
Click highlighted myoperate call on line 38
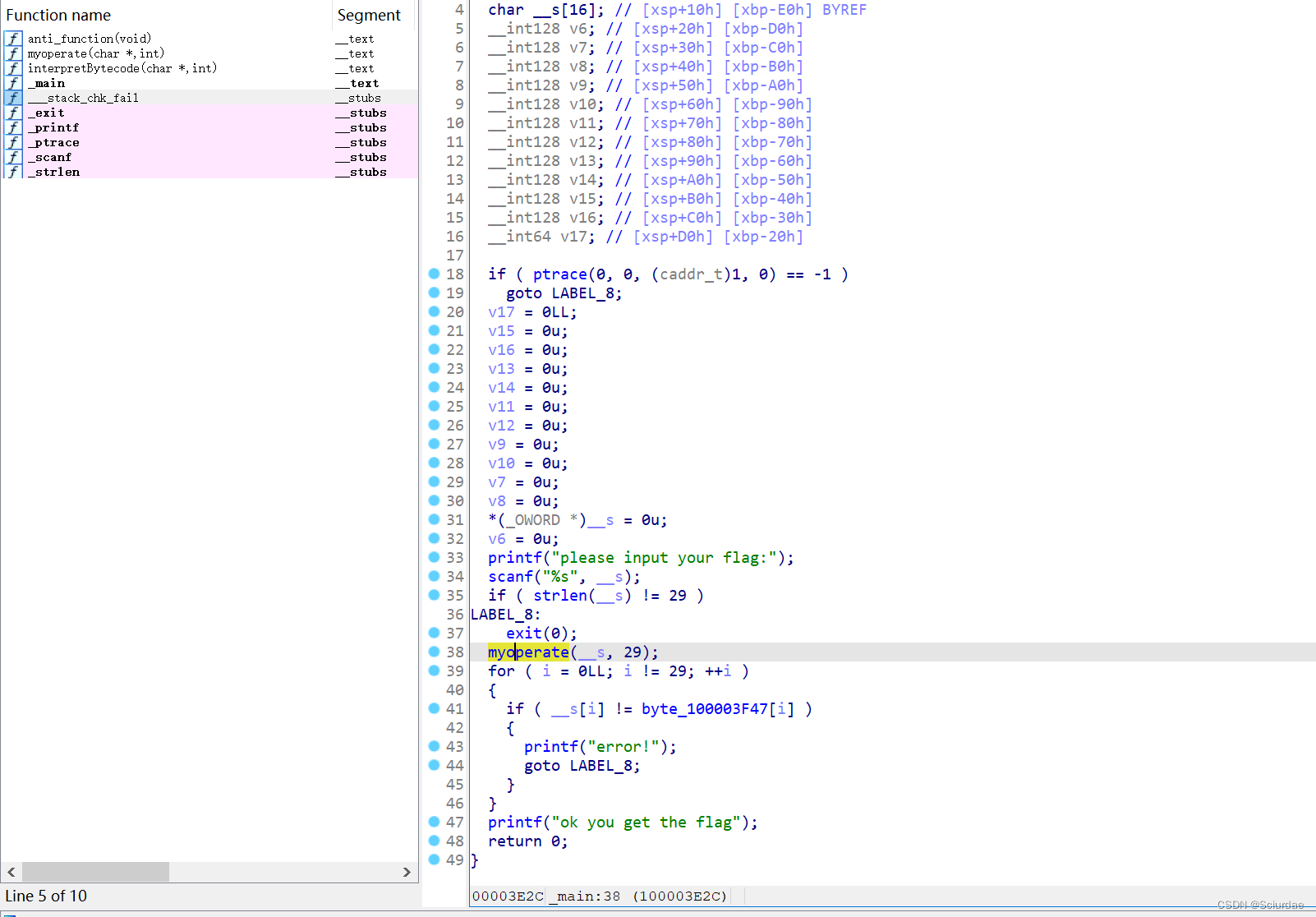pyautogui.click(x=528, y=652)
